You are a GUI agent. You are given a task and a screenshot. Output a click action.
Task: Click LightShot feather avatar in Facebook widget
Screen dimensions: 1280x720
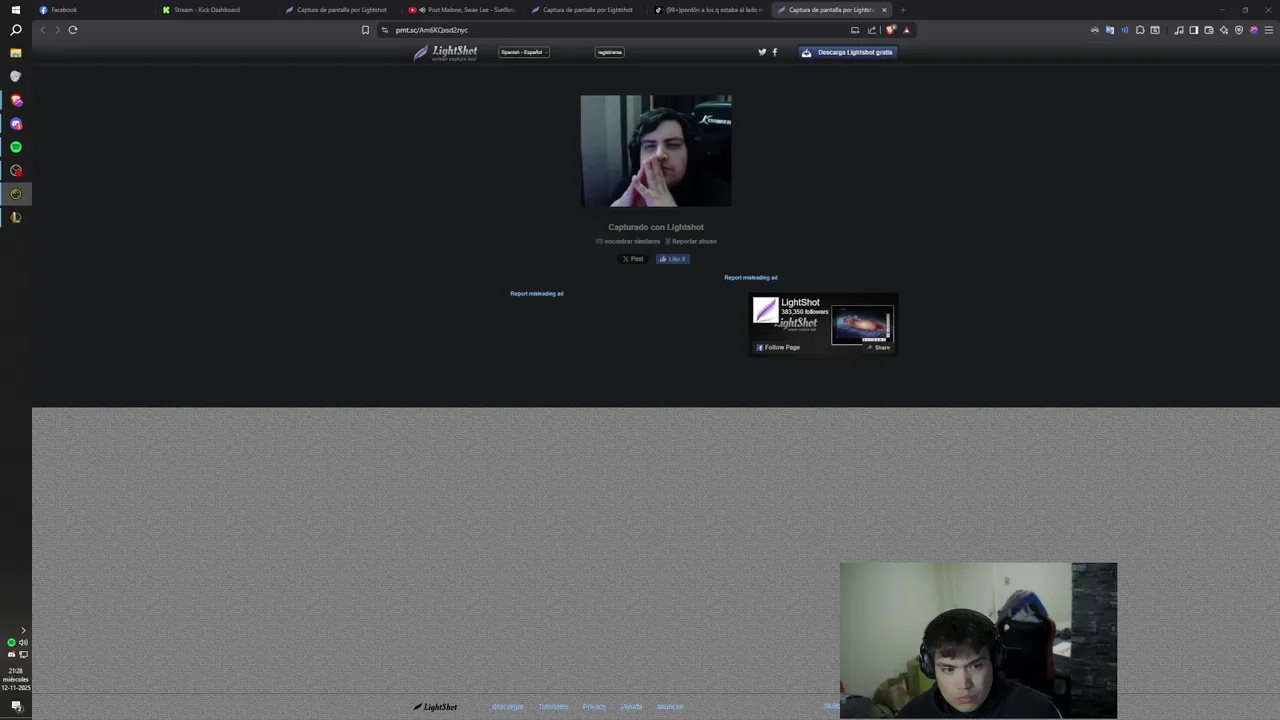[x=765, y=310]
